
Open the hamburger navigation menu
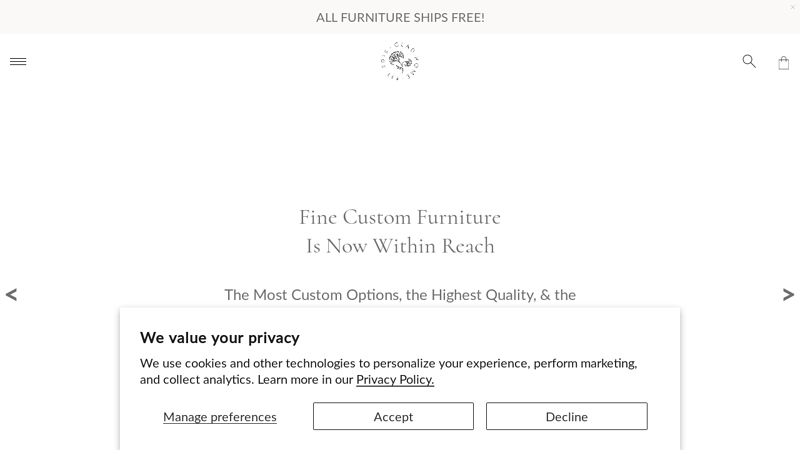18,62
